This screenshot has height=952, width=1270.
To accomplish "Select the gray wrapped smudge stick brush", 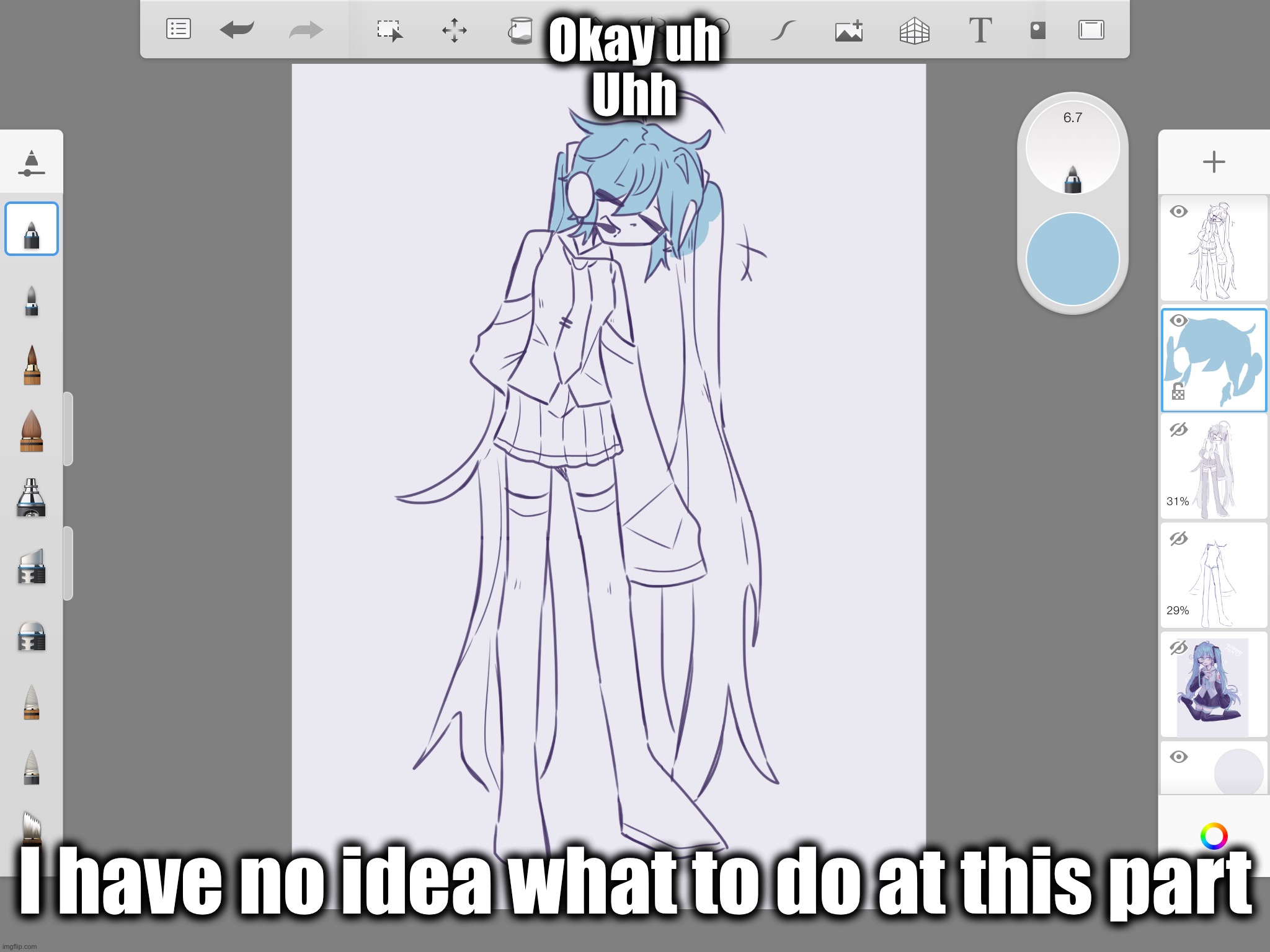I will 32,767.
